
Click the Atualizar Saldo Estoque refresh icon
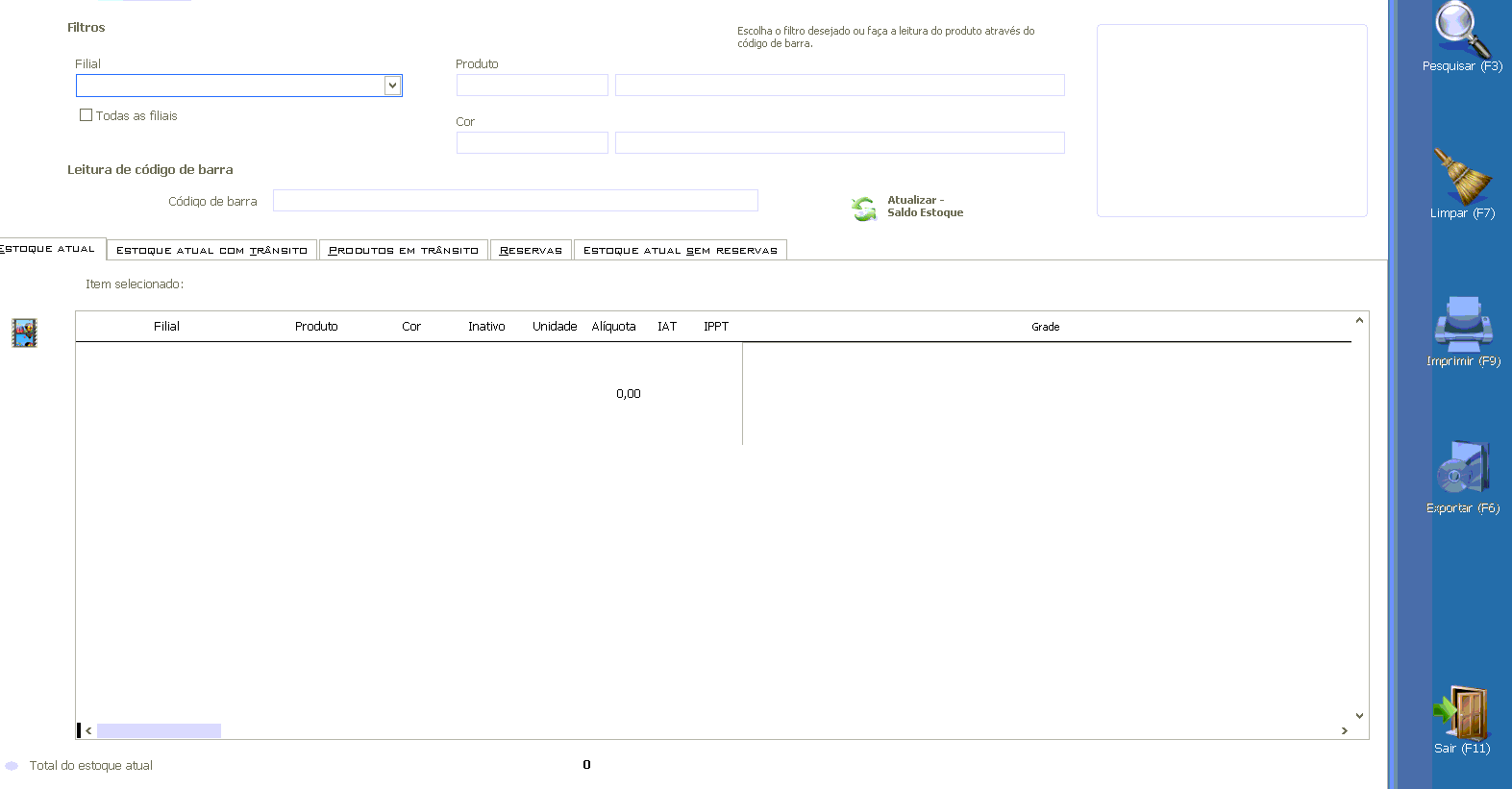[x=863, y=208]
